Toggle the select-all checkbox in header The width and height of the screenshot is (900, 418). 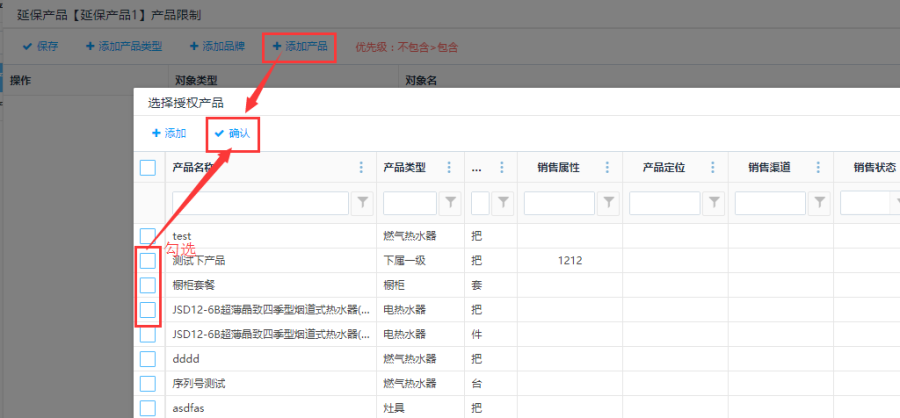[148, 168]
